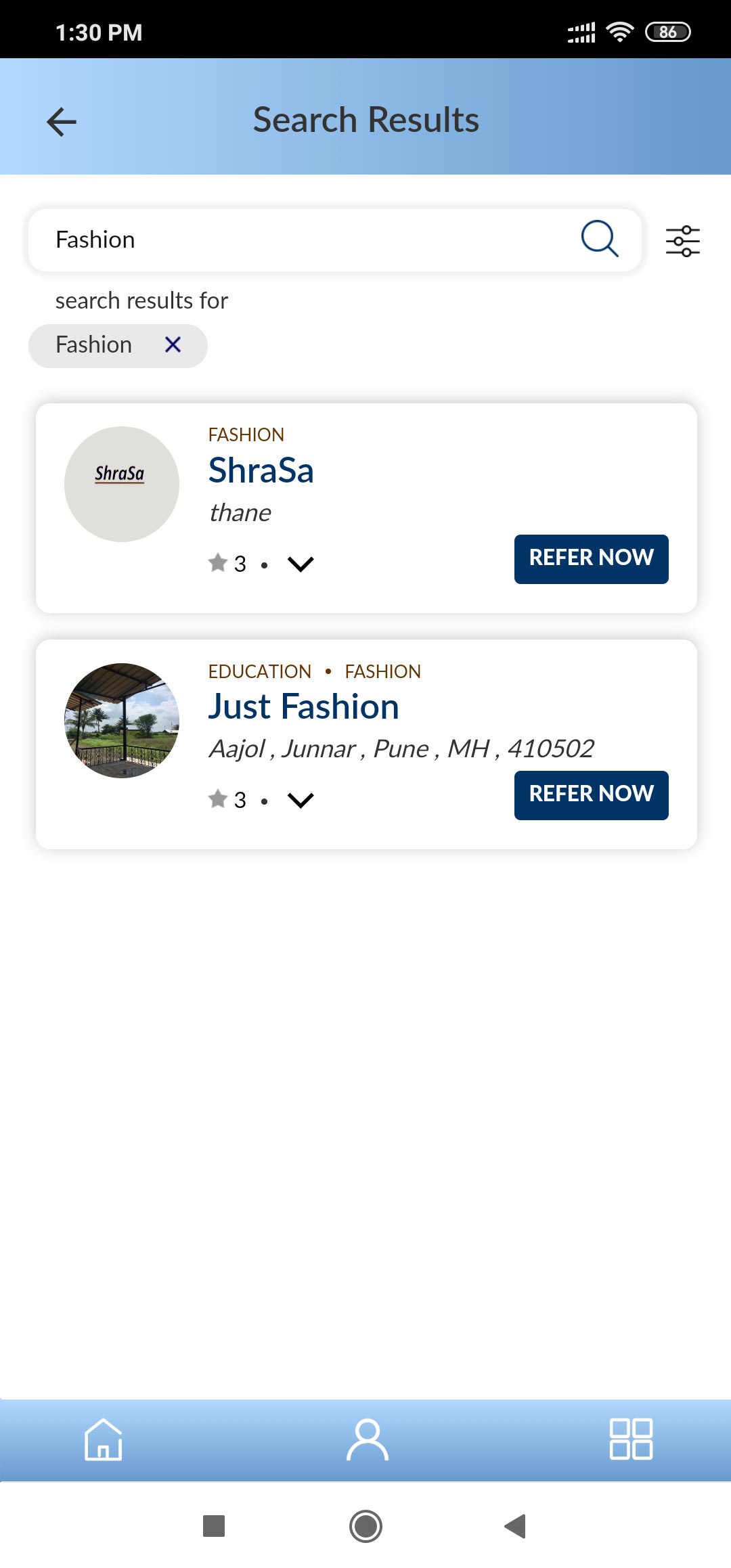The image size is (731, 1568).
Task: Open the Just Fashion photo thumbnail
Action: click(122, 721)
